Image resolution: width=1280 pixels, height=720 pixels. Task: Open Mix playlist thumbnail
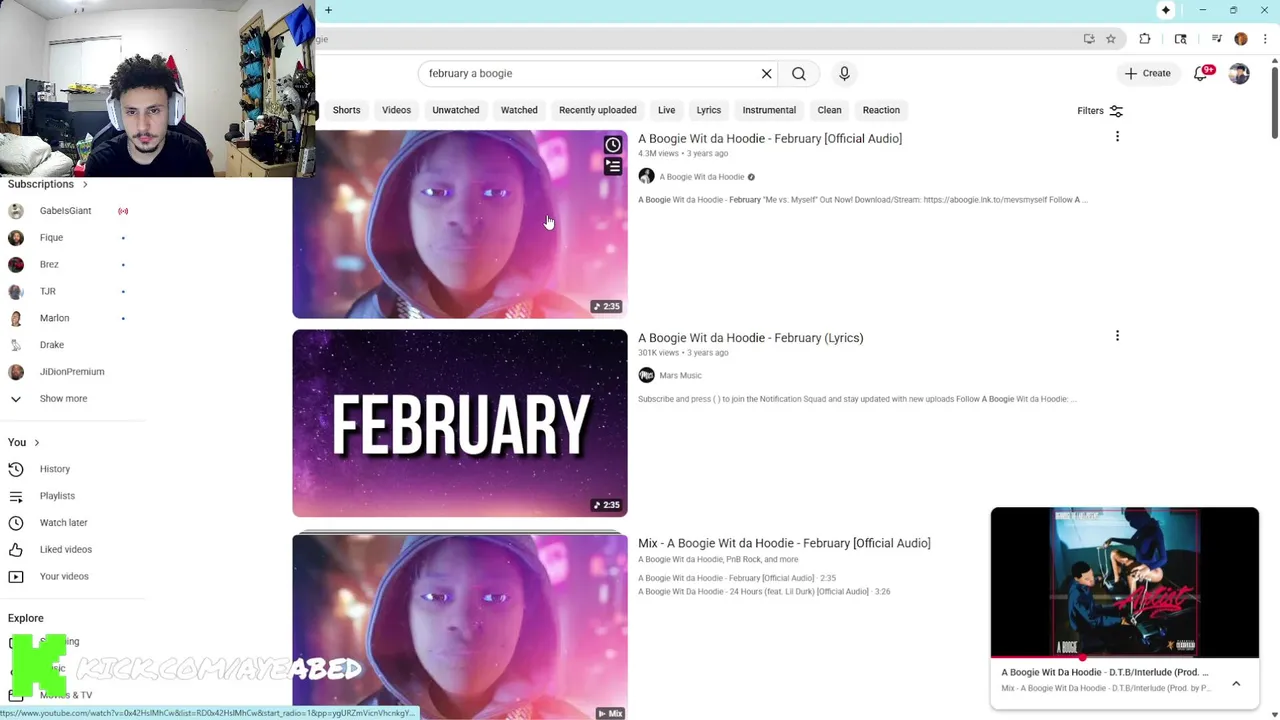pos(460,626)
